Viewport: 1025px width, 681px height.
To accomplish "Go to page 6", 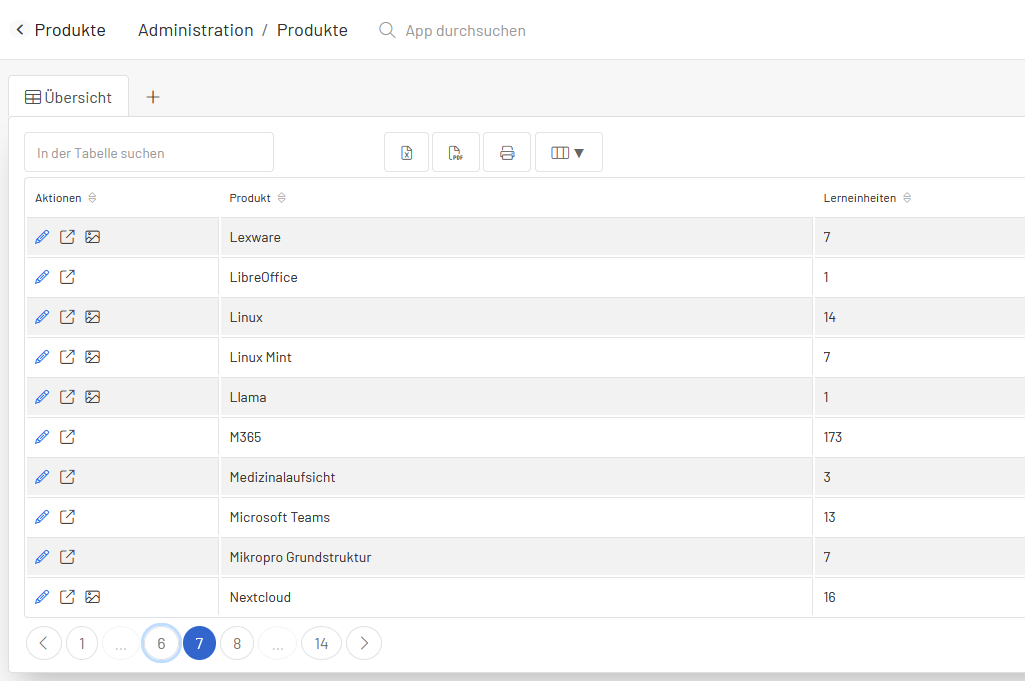I will coord(161,643).
